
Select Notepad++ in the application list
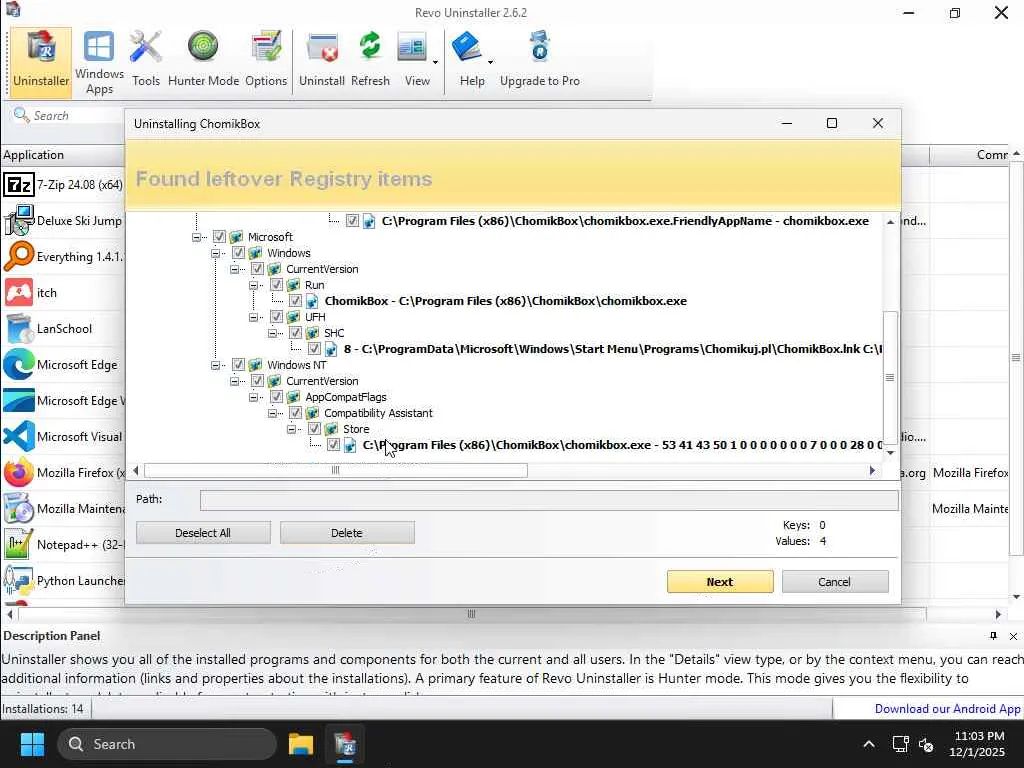(63, 544)
